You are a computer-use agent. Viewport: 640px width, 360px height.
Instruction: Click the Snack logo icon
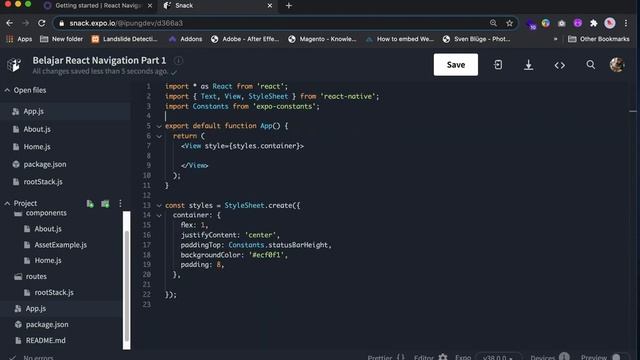coord(14,64)
